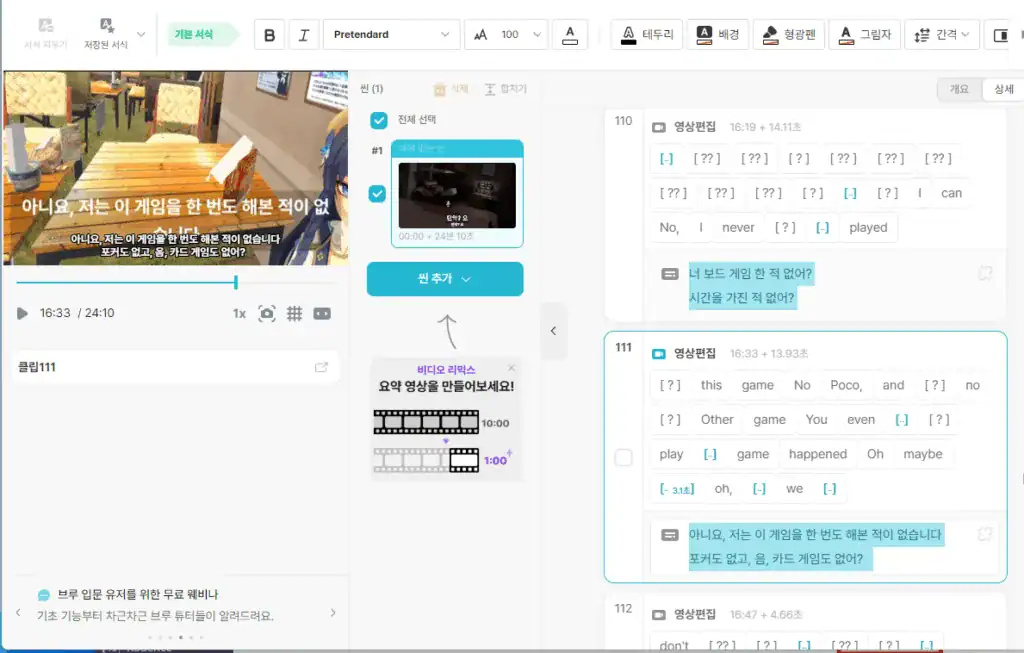Viewport: 1024px width, 653px height.
Task: Open the Pretendard font dropdown
Action: point(391,33)
